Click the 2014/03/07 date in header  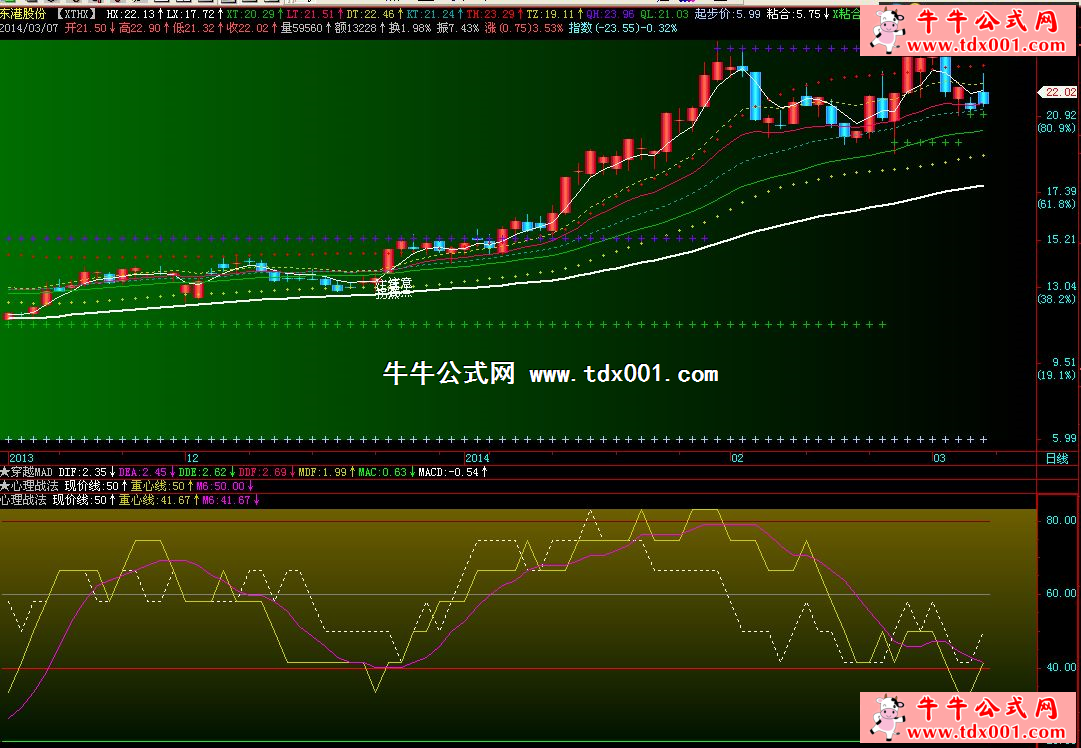pyautogui.click(x=29, y=28)
